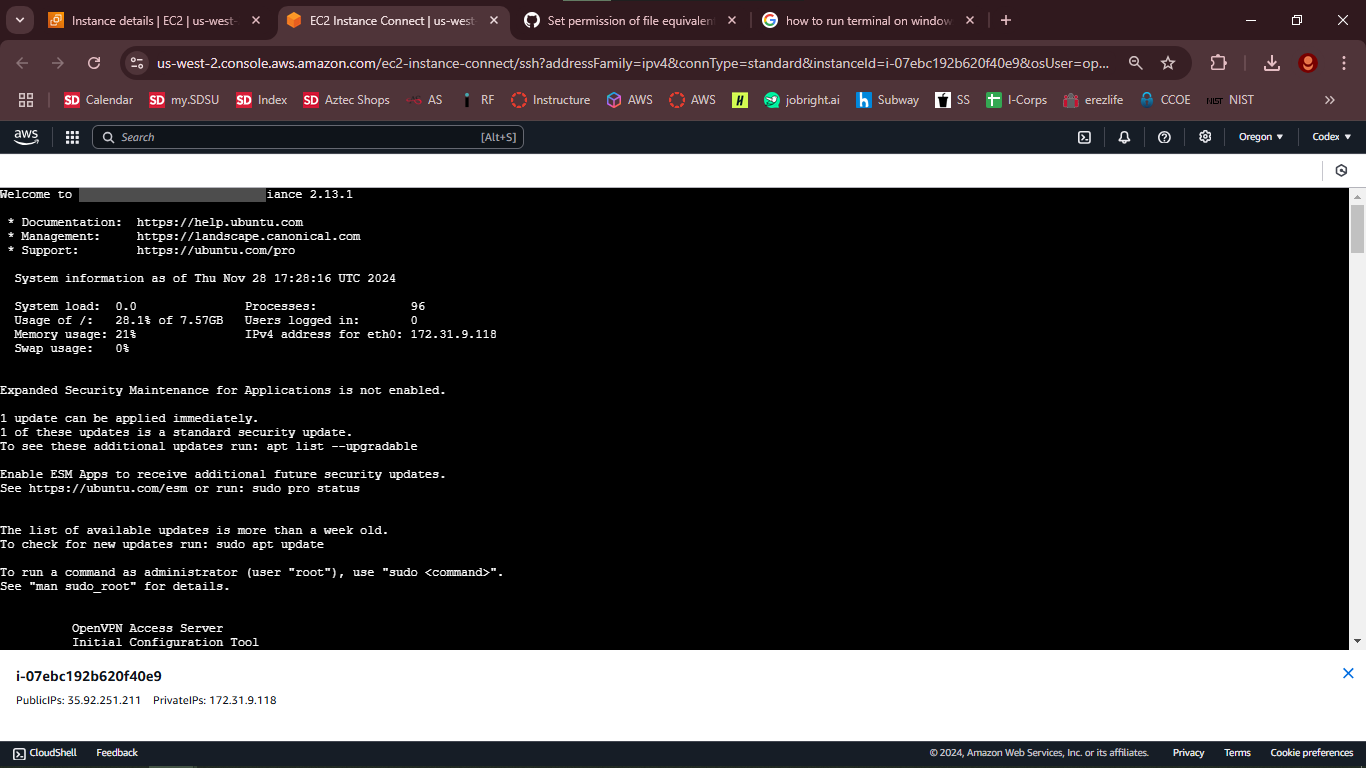
Task: Open the AWS services grid menu
Action: click(71, 136)
